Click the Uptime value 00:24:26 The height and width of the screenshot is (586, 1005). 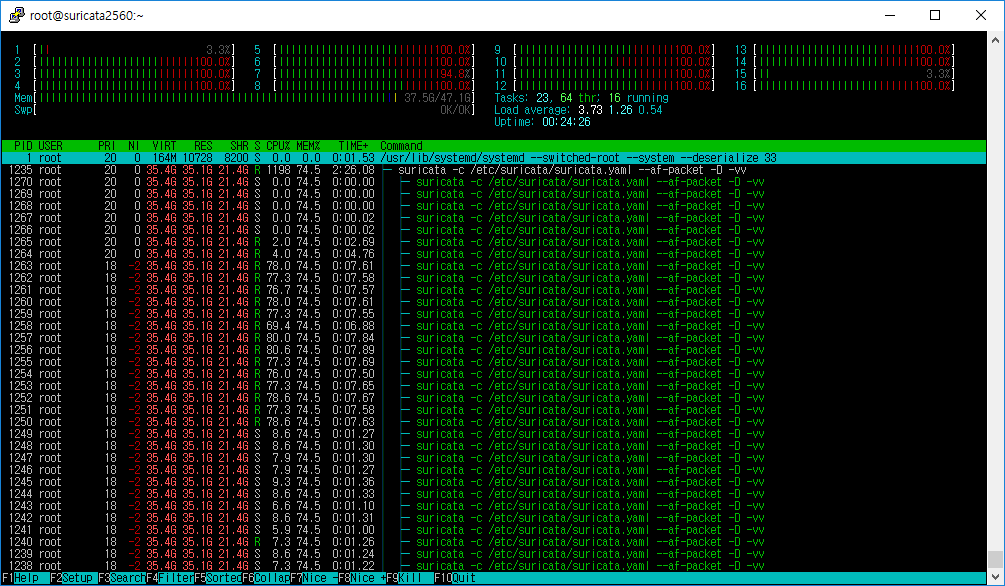[567, 122]
